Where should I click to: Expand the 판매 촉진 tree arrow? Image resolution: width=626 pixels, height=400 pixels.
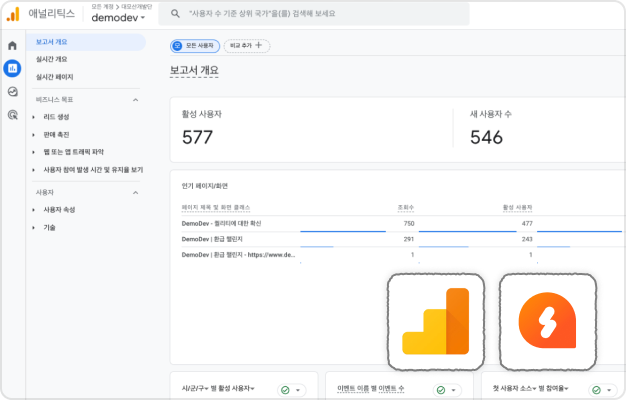(x=34, y=135)
